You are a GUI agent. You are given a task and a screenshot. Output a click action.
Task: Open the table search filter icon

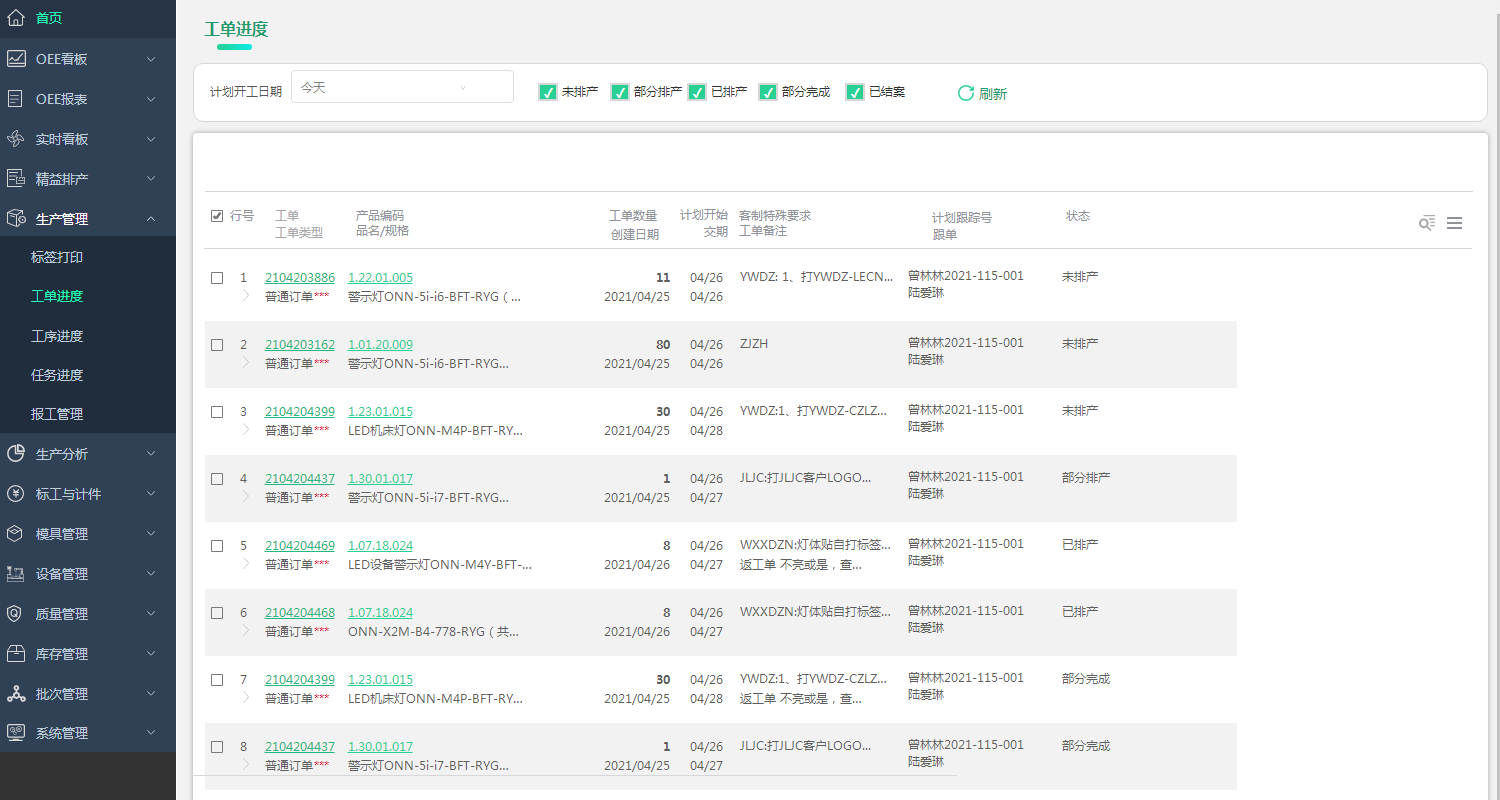pyautogui.click(x=1427, y=223)
